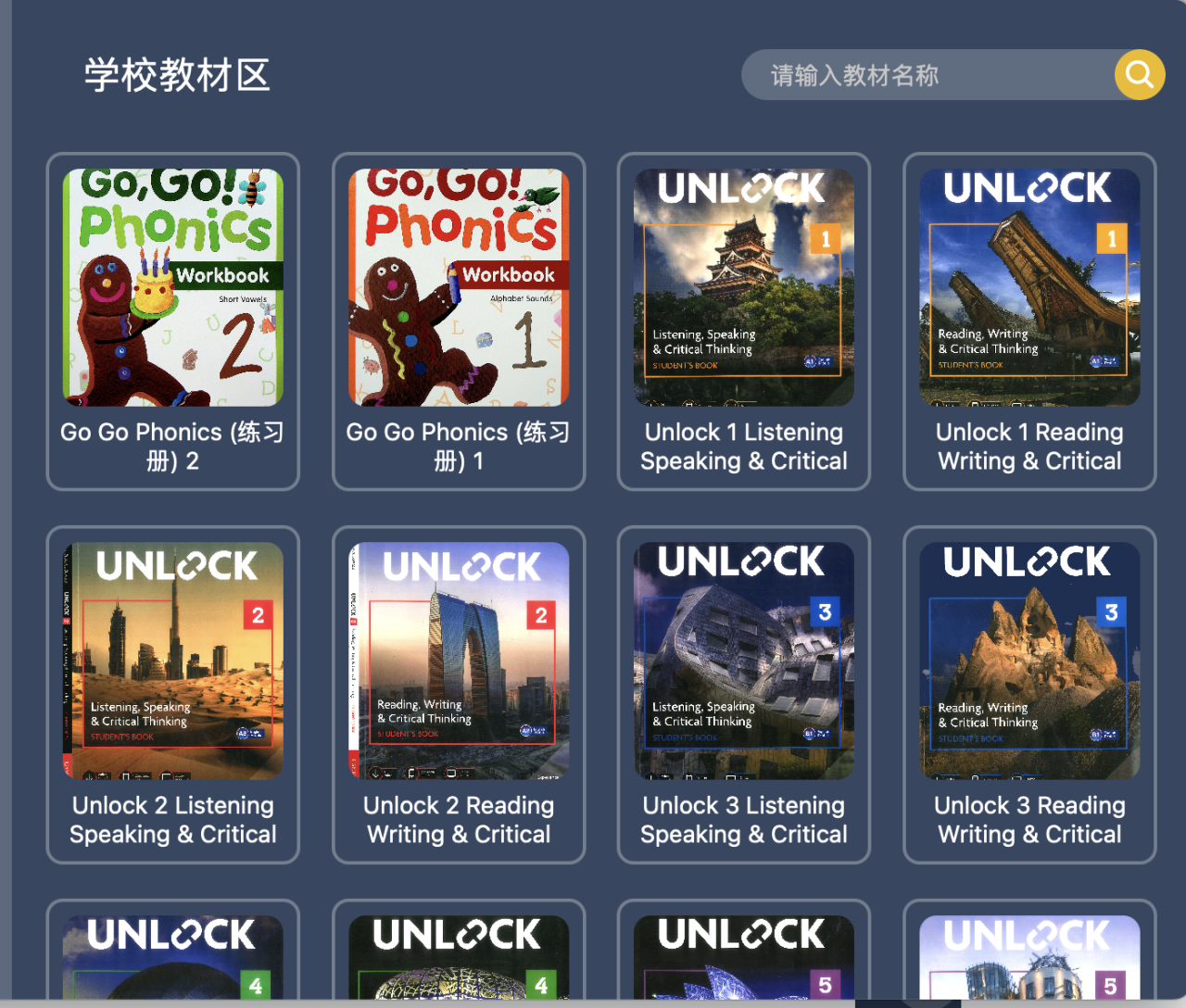Click the 学校教材区 heading
Viewport: 1186px width, 1008px height.
(x=177, y=75)
